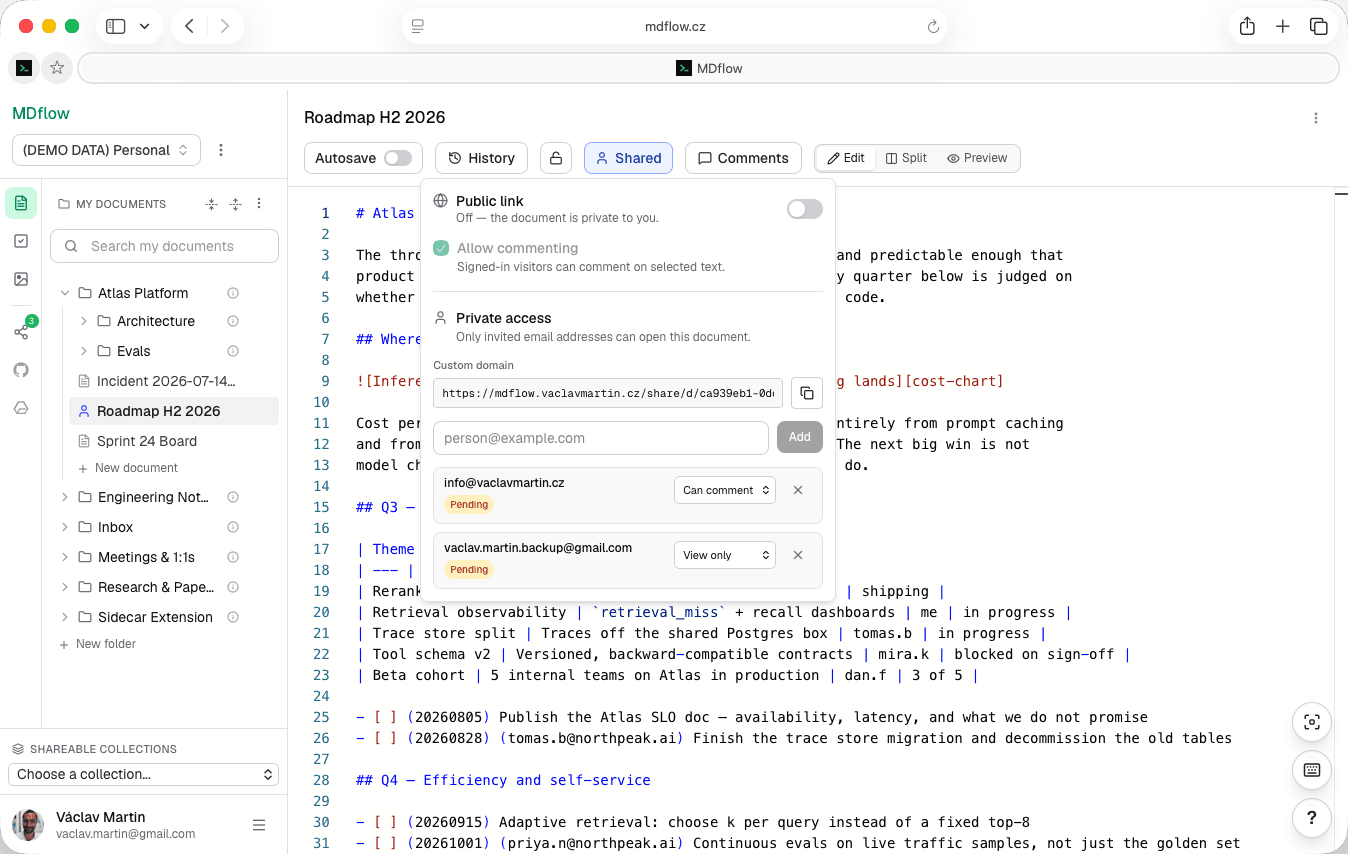Open the document three-dot menu at top right
Screen dimensions: 1348x854
pos(1316,118)
